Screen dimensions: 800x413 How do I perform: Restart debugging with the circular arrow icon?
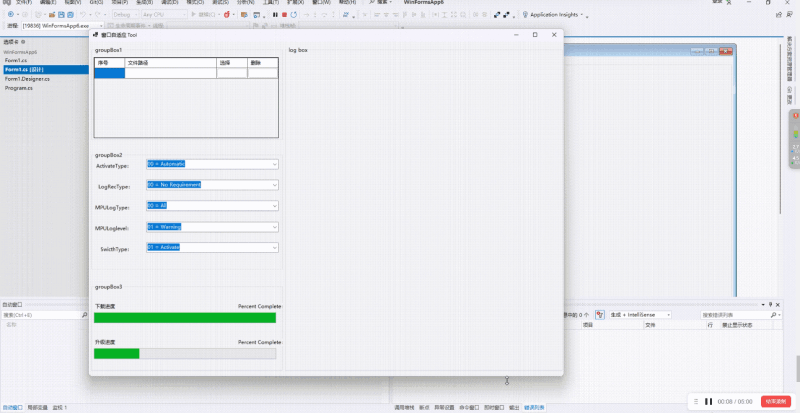(294, 15)
